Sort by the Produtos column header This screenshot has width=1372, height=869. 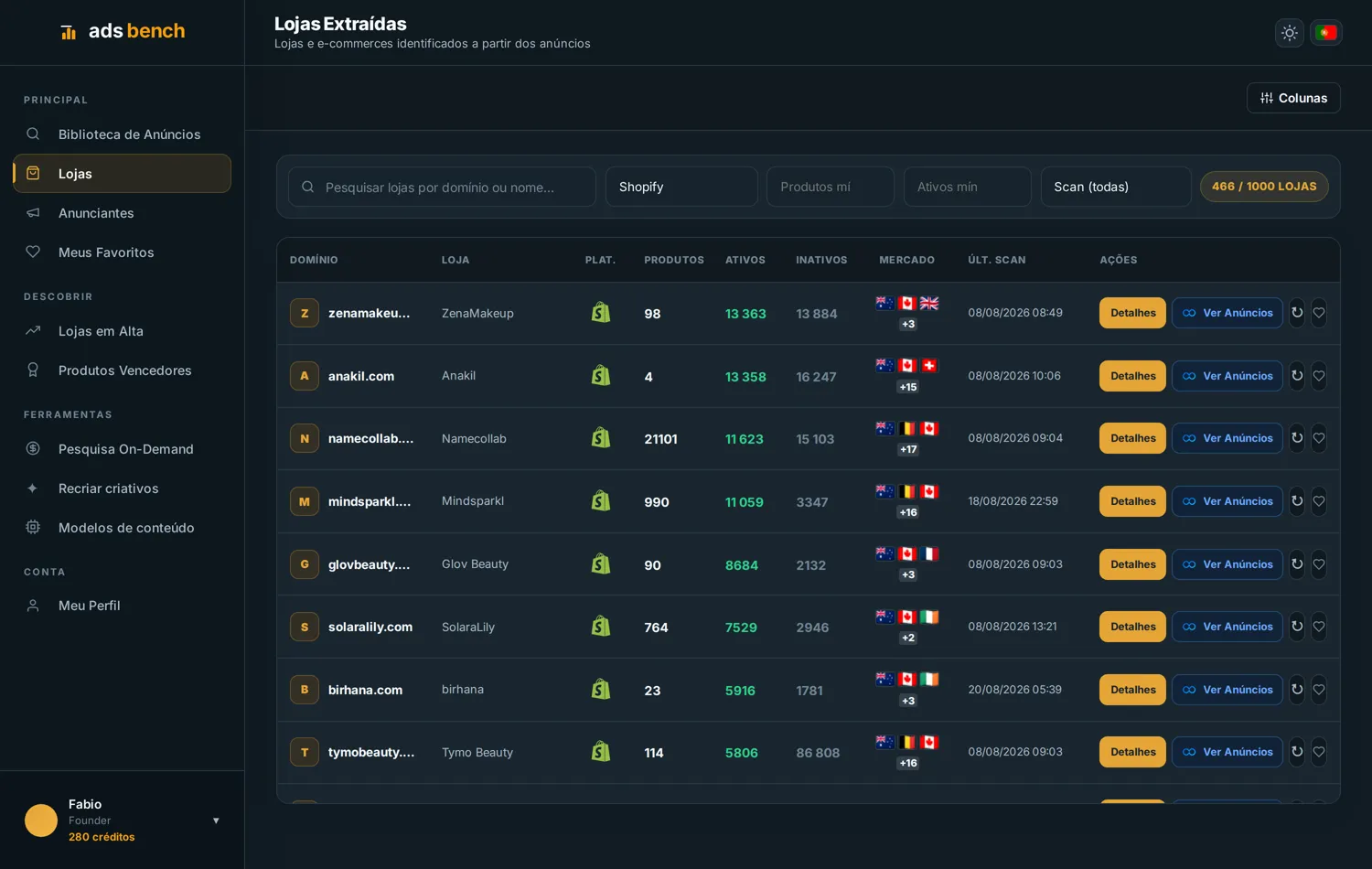[x=674, y=260]
